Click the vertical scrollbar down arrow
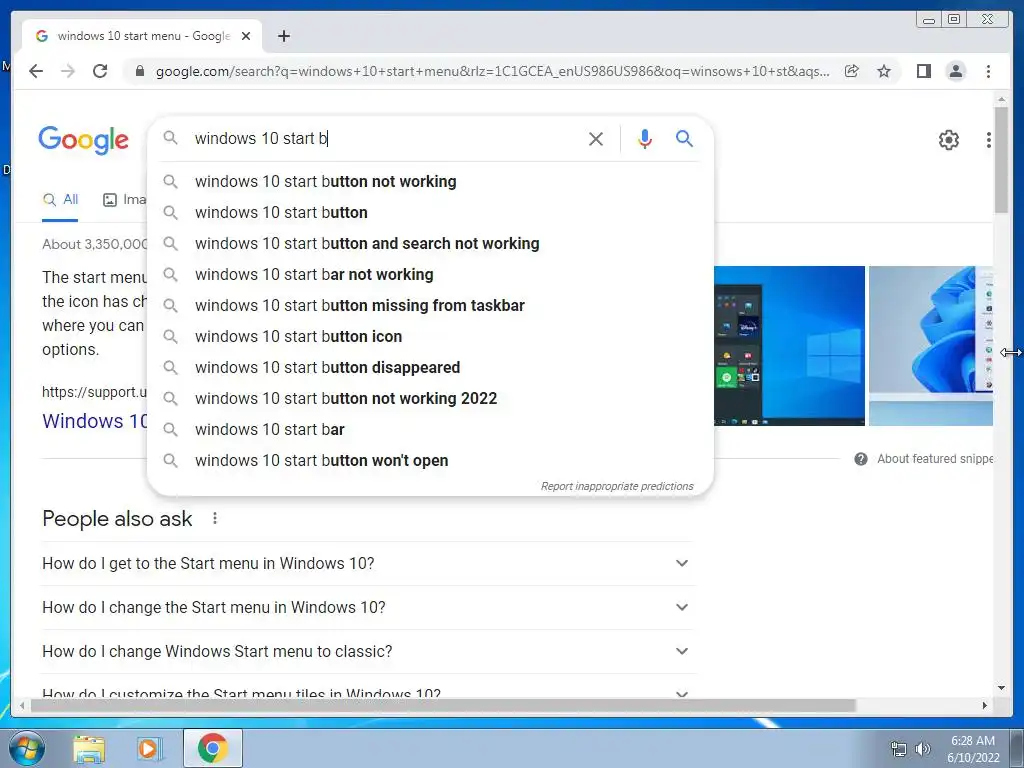 click(1001, 688)
